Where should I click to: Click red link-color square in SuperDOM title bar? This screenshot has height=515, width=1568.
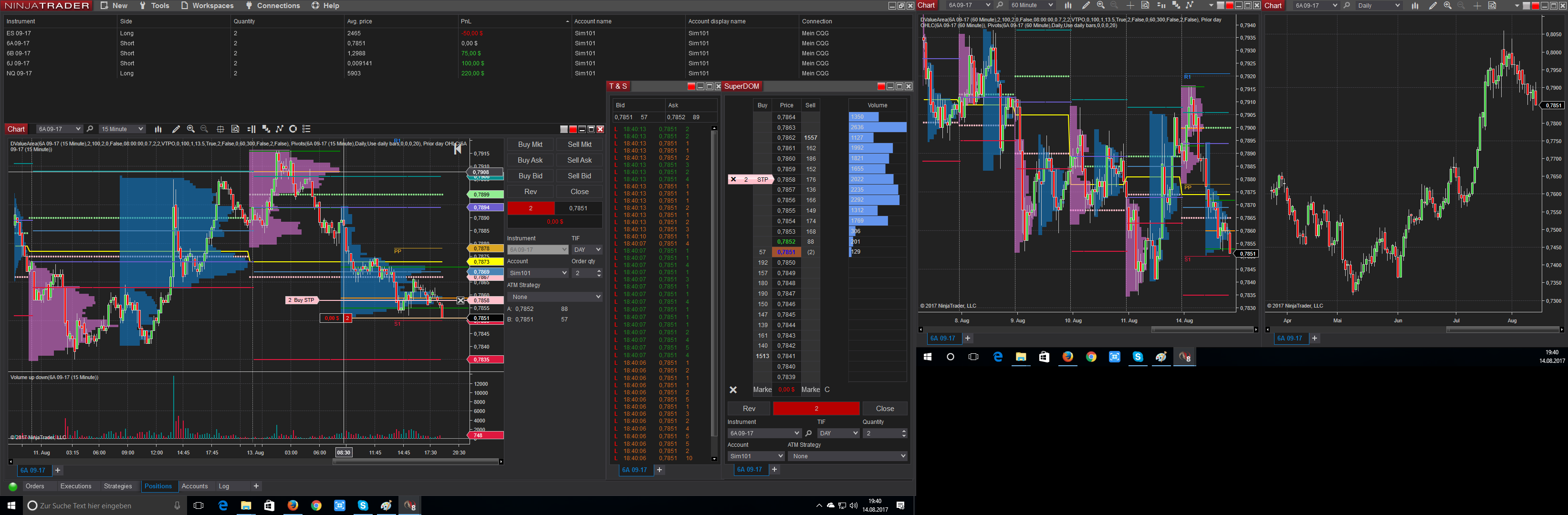click(x=881, y=86)
